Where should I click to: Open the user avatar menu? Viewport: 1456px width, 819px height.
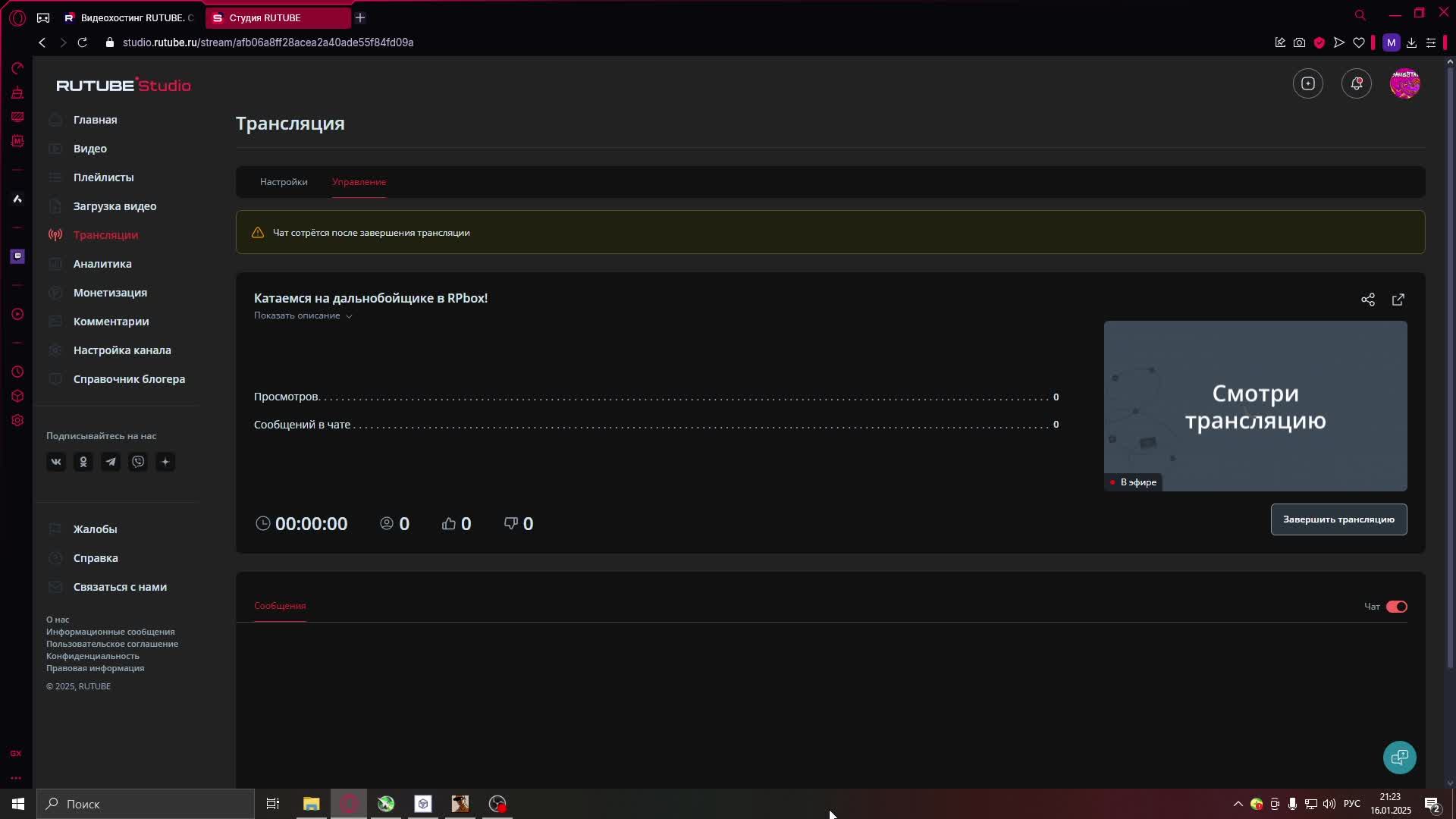point(1404,83)
